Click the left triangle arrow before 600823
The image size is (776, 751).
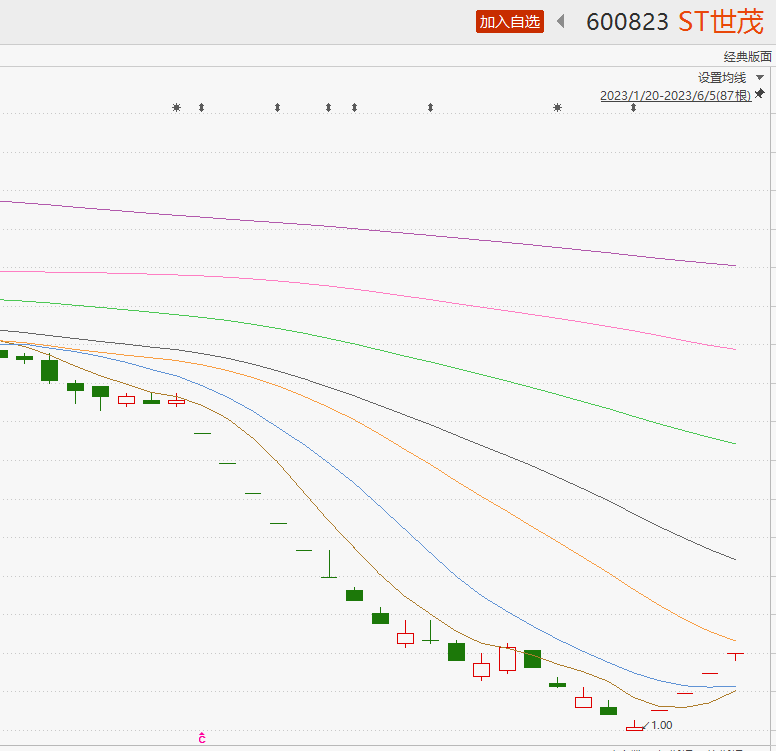click(x=561, y=21)
